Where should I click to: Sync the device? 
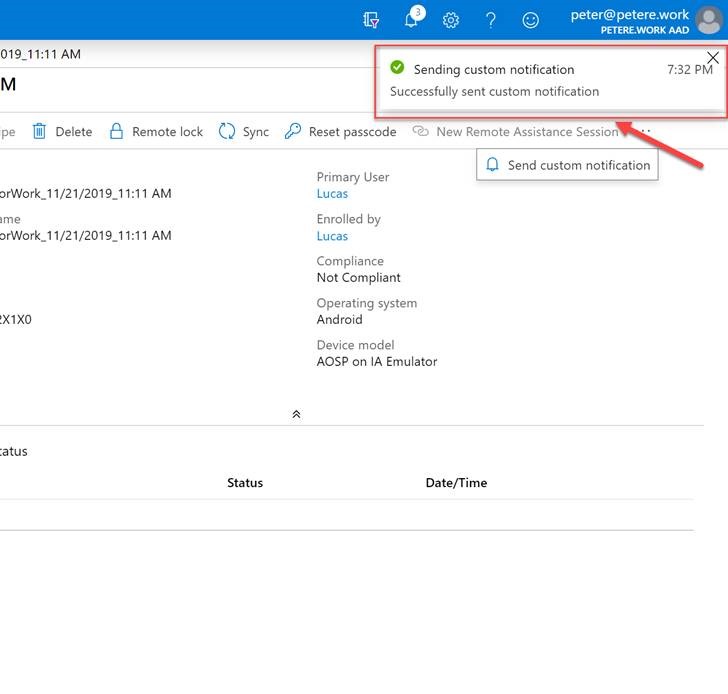244,132
